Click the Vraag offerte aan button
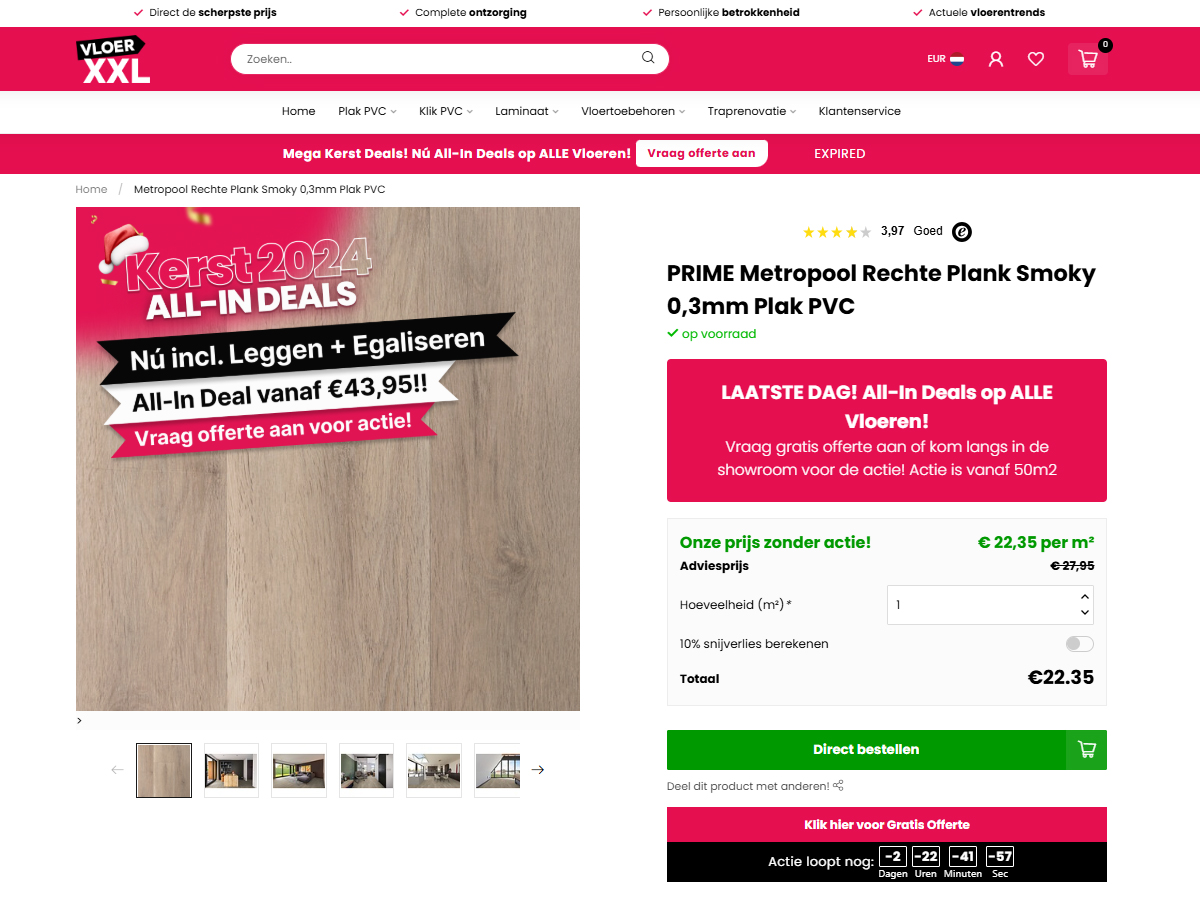The height and width of the screenshot is (915, 1200). pyautogui.click(x=702, y=154)
